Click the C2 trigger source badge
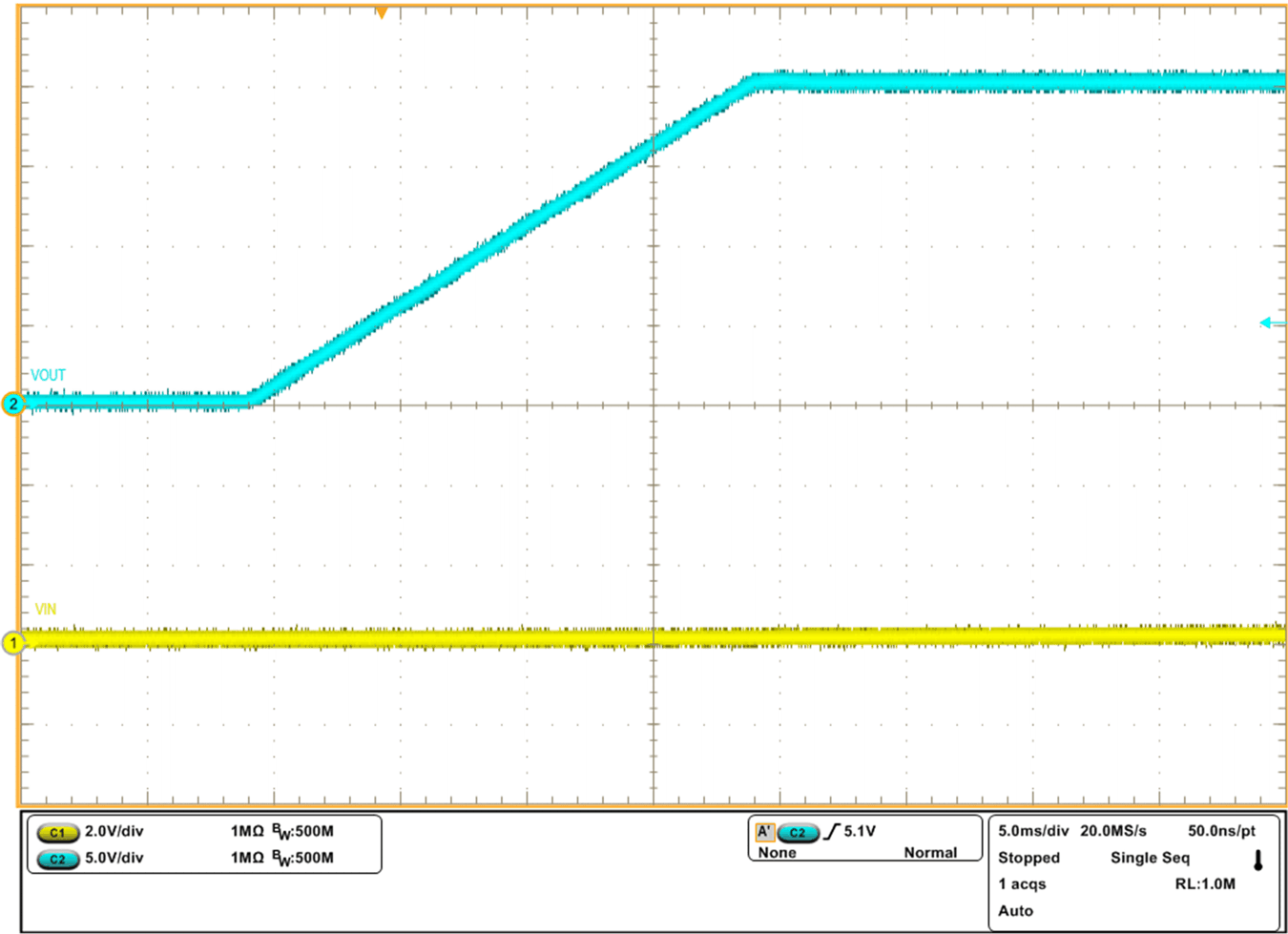Image resolution: width=1288 pixels, height=934 pixels. (x=800, y=831)
